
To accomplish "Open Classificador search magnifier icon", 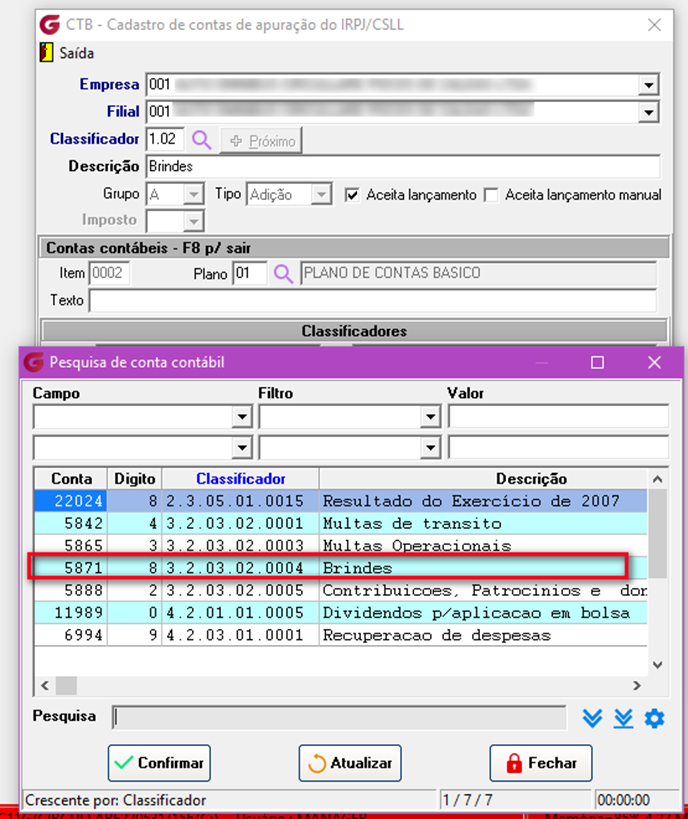I will 202,140.
